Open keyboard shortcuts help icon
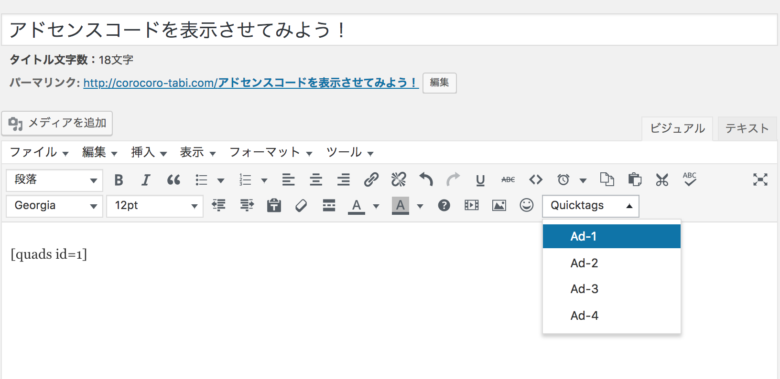Viewport: 780px width, 379px height. pos(444,205)
